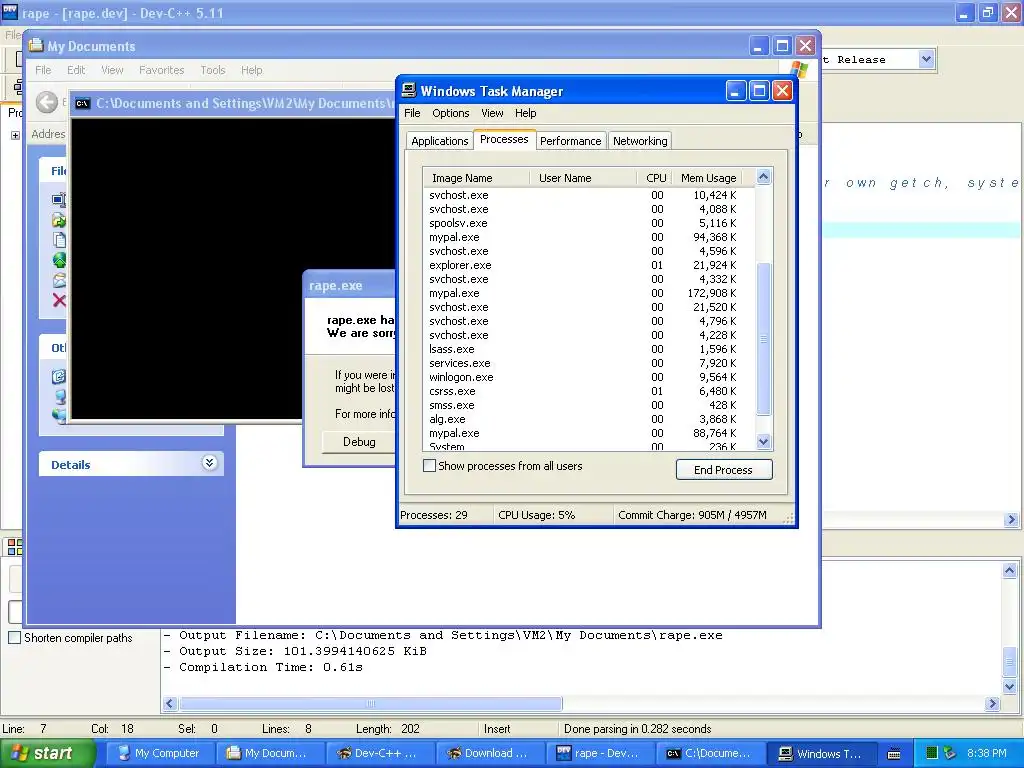Image resolution: width=1024 pixels, height=768 pixels.
Task: Click compile log scroll left arrow
Action: pos(170,703)
